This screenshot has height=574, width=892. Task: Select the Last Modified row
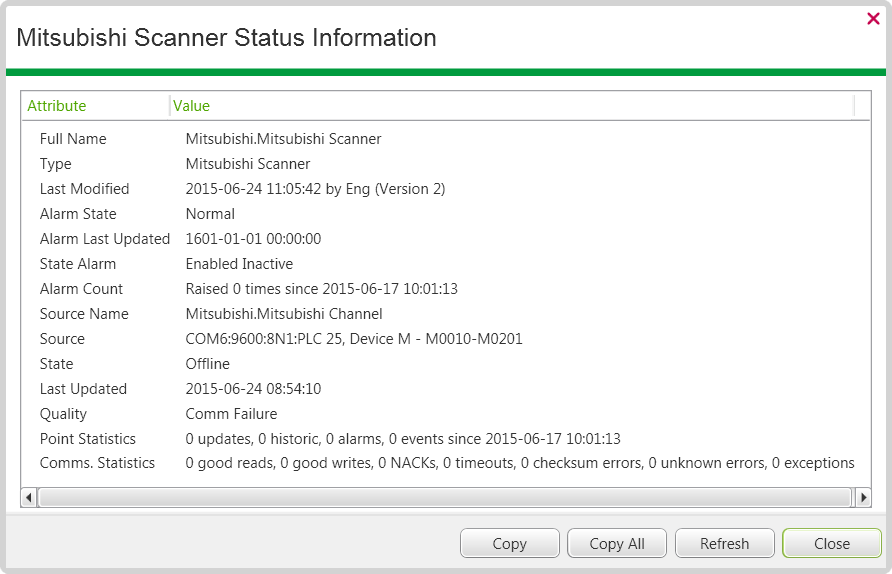tap(84, 189)
